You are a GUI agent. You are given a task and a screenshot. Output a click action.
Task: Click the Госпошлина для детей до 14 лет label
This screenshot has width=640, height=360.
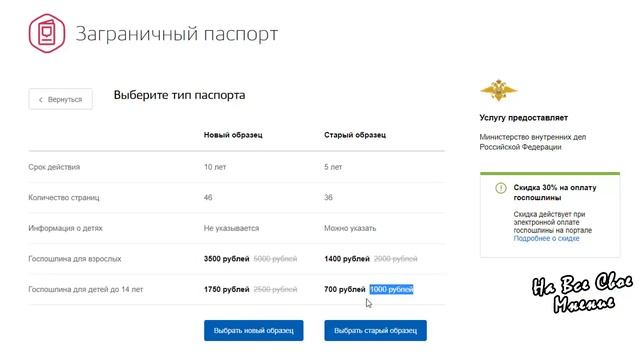86,289
